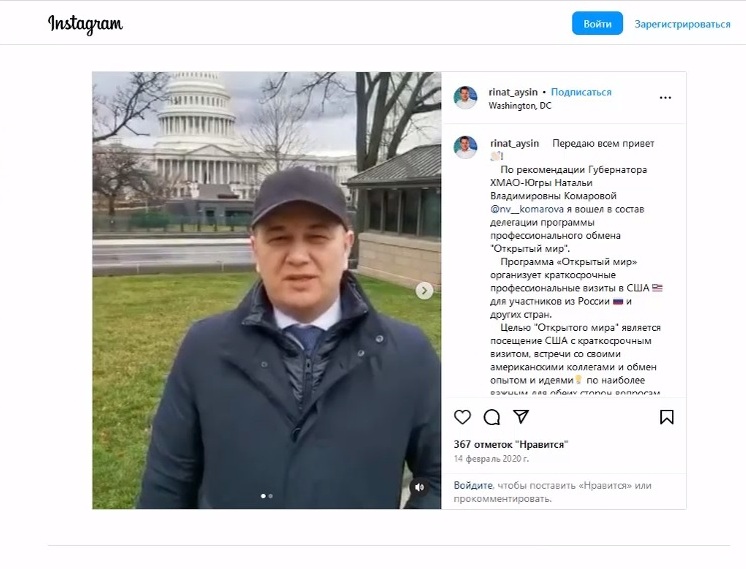View the 367 likes count

(x=511, y=445)
